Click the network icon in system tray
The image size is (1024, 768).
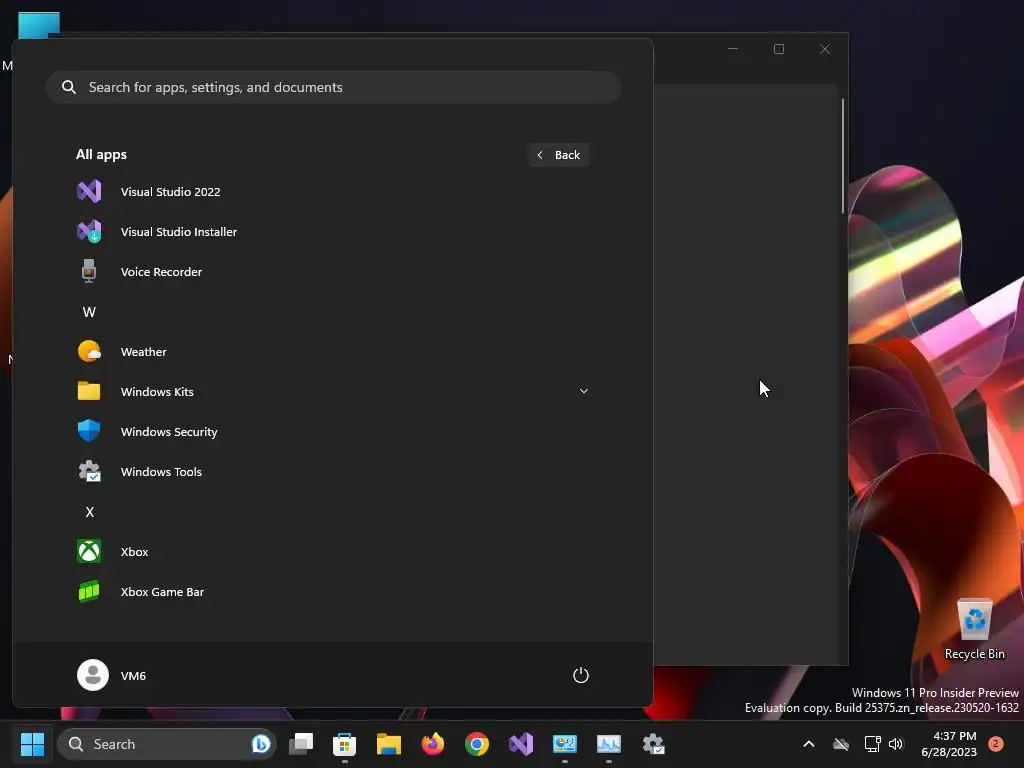(x=872, y=744)
